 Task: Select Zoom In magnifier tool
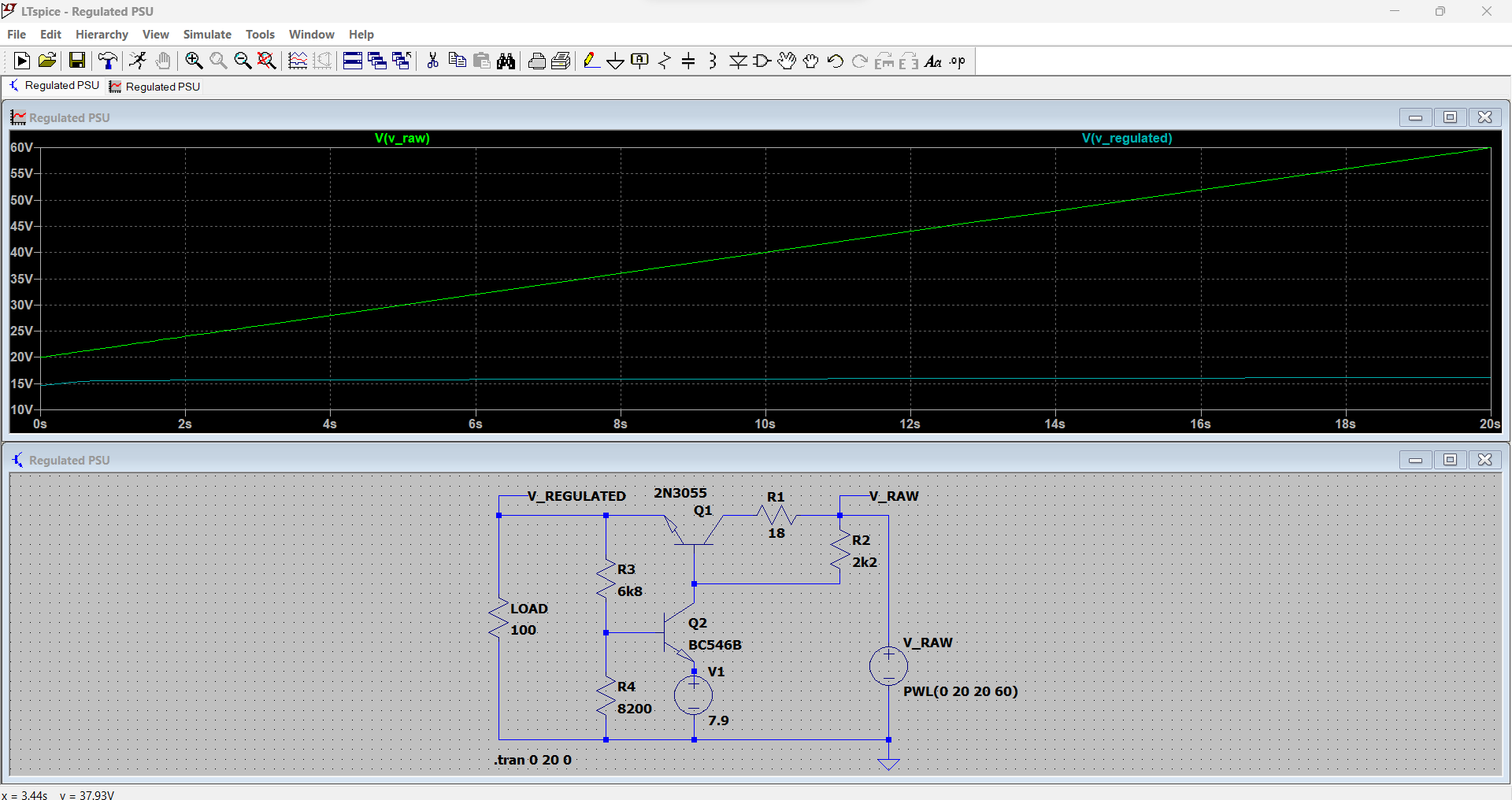(x=194, y=61)
